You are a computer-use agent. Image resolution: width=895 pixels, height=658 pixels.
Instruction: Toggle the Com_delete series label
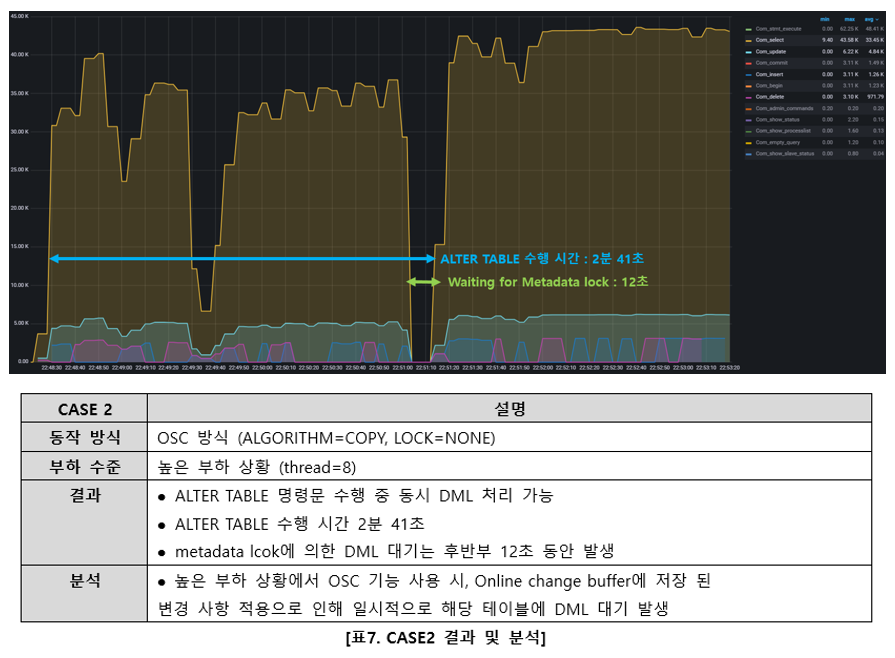770,97
